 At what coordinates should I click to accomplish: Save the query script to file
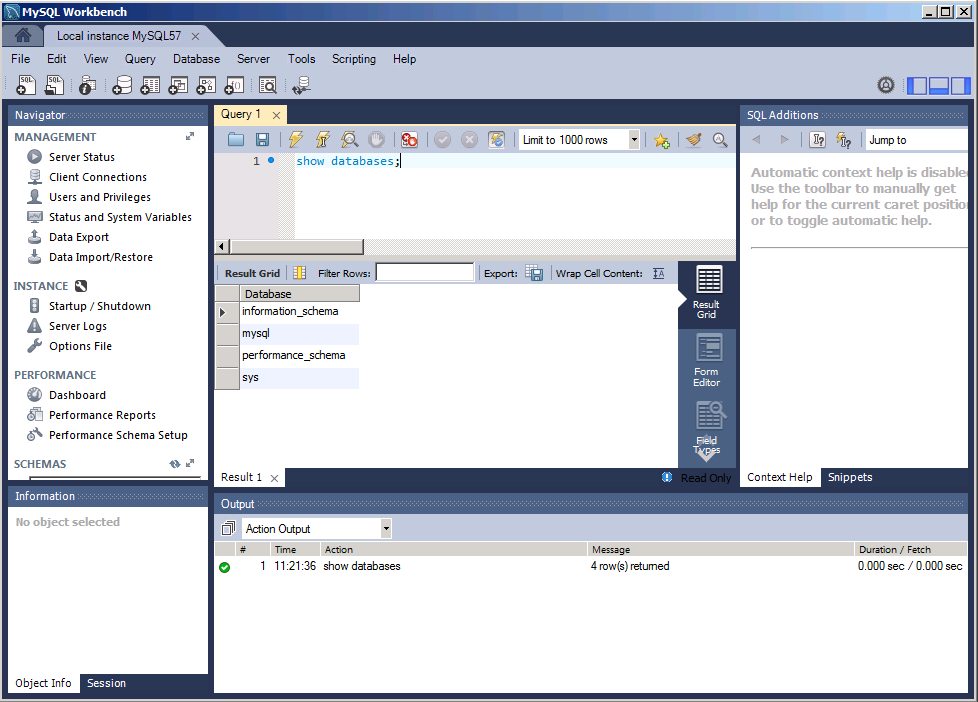[263, 140]
